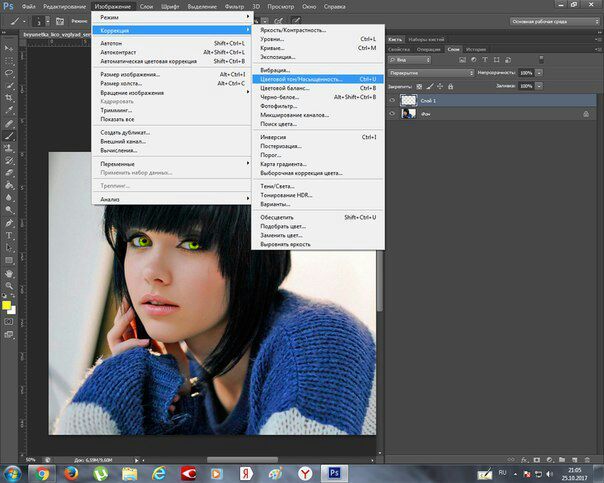Image resolution: width=604 pixels, height=483 pixels.
Task: Select the Blur tool
Action: pos(9,197)
